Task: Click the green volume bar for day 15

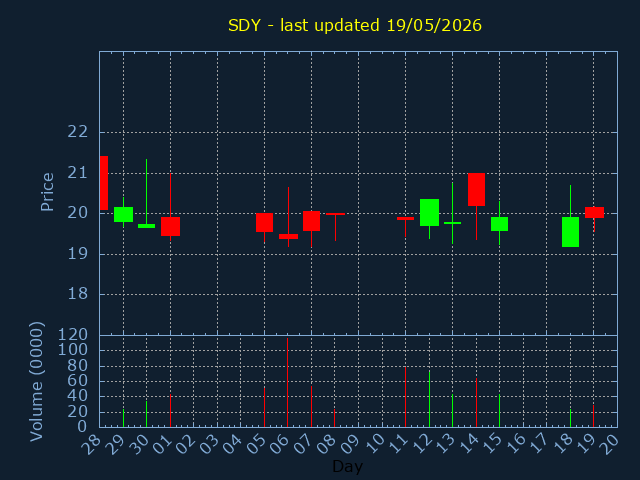Action: tap(500, 411)
